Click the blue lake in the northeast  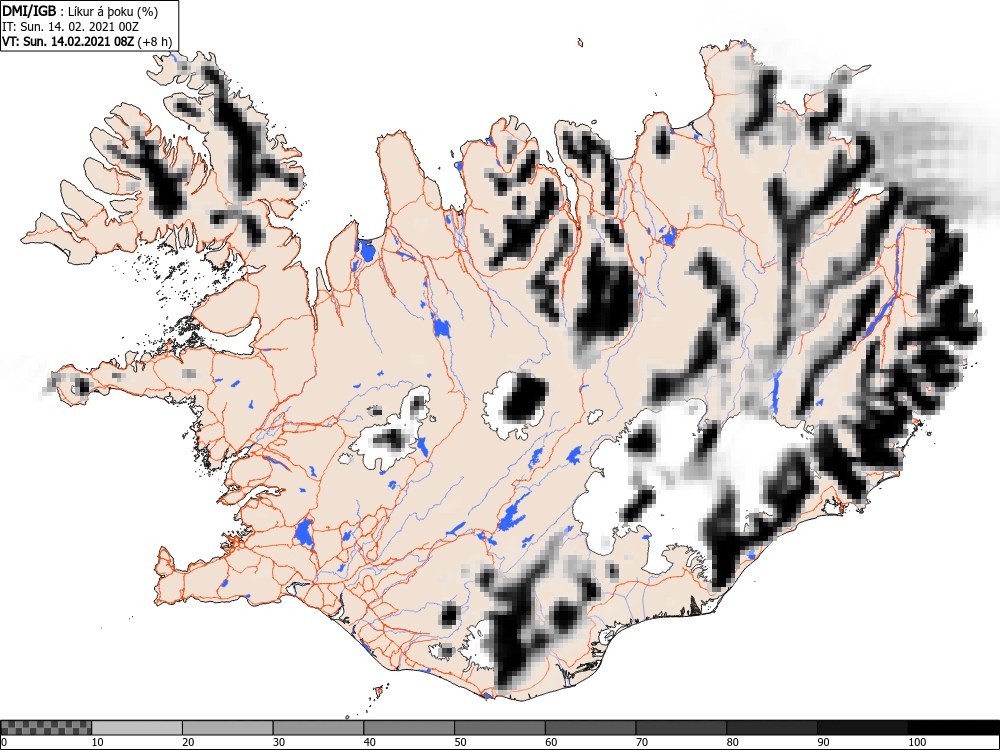(x=668, y=237)
